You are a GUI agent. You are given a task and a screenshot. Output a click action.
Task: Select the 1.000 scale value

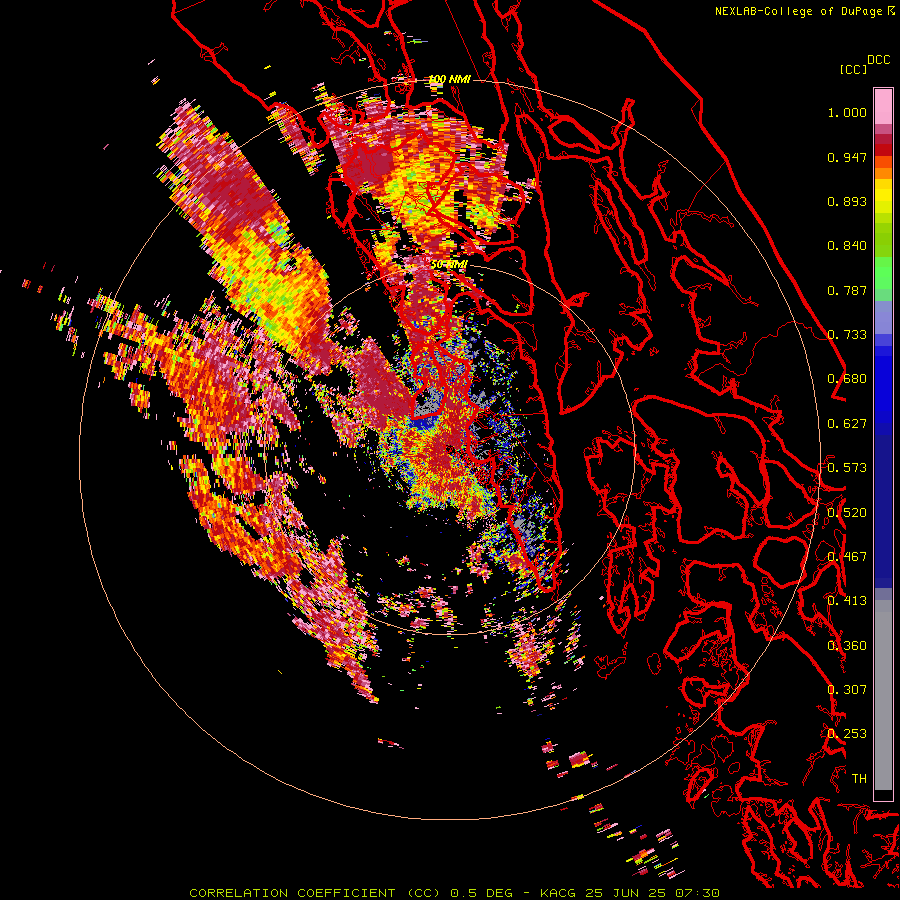[x=847, y=112]
